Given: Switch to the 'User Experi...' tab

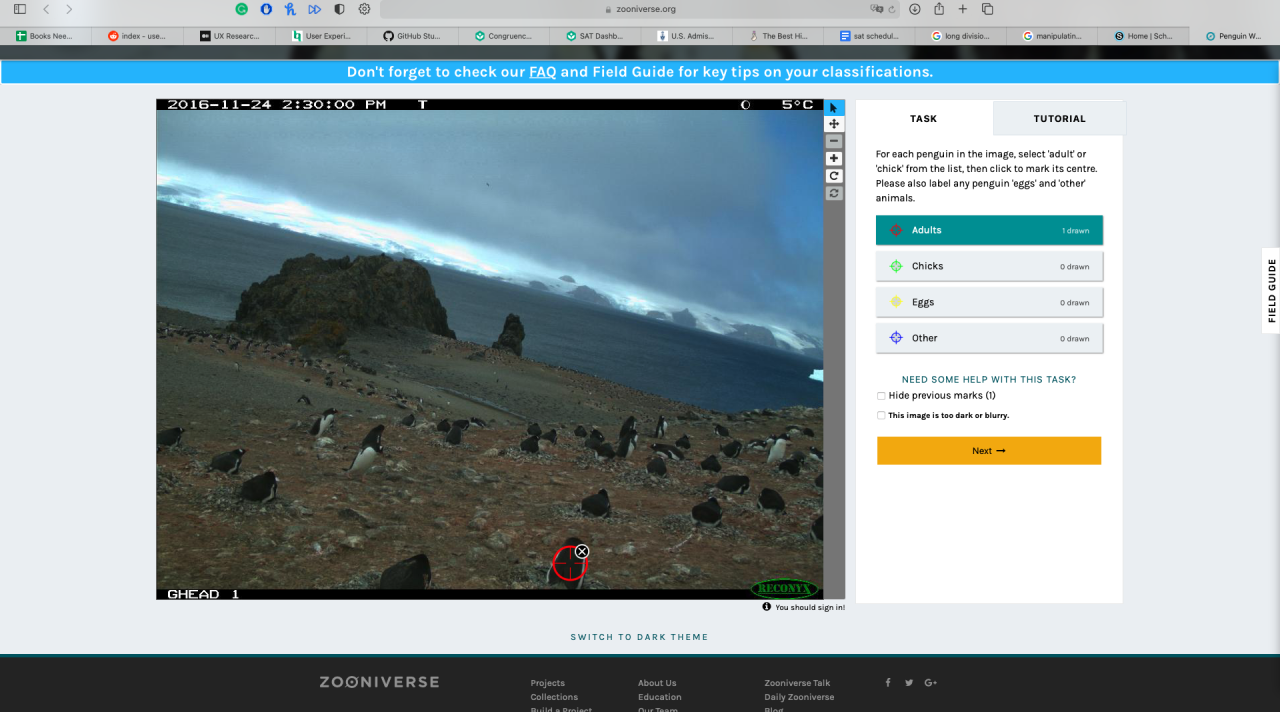Looking at the screenshot, I should coord(321,36).
